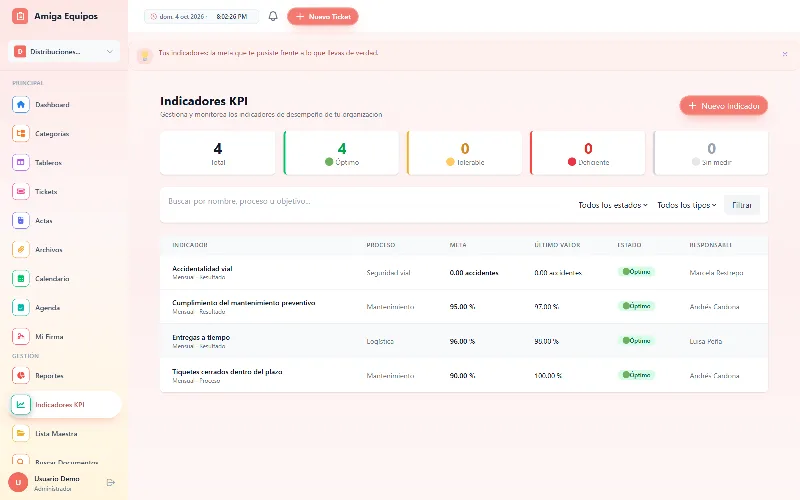Open Mi Firma sidebar item
800x500 pixels.
tap(64, 337)
